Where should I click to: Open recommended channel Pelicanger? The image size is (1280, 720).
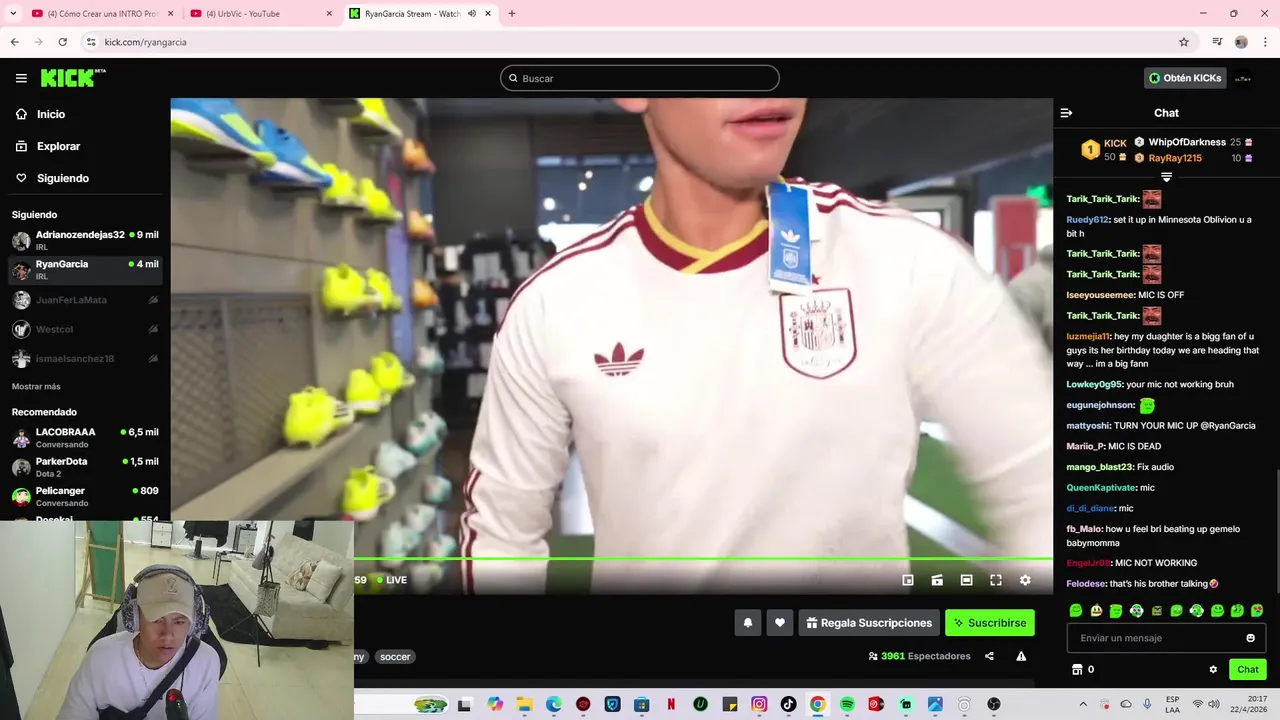[85, 496]
